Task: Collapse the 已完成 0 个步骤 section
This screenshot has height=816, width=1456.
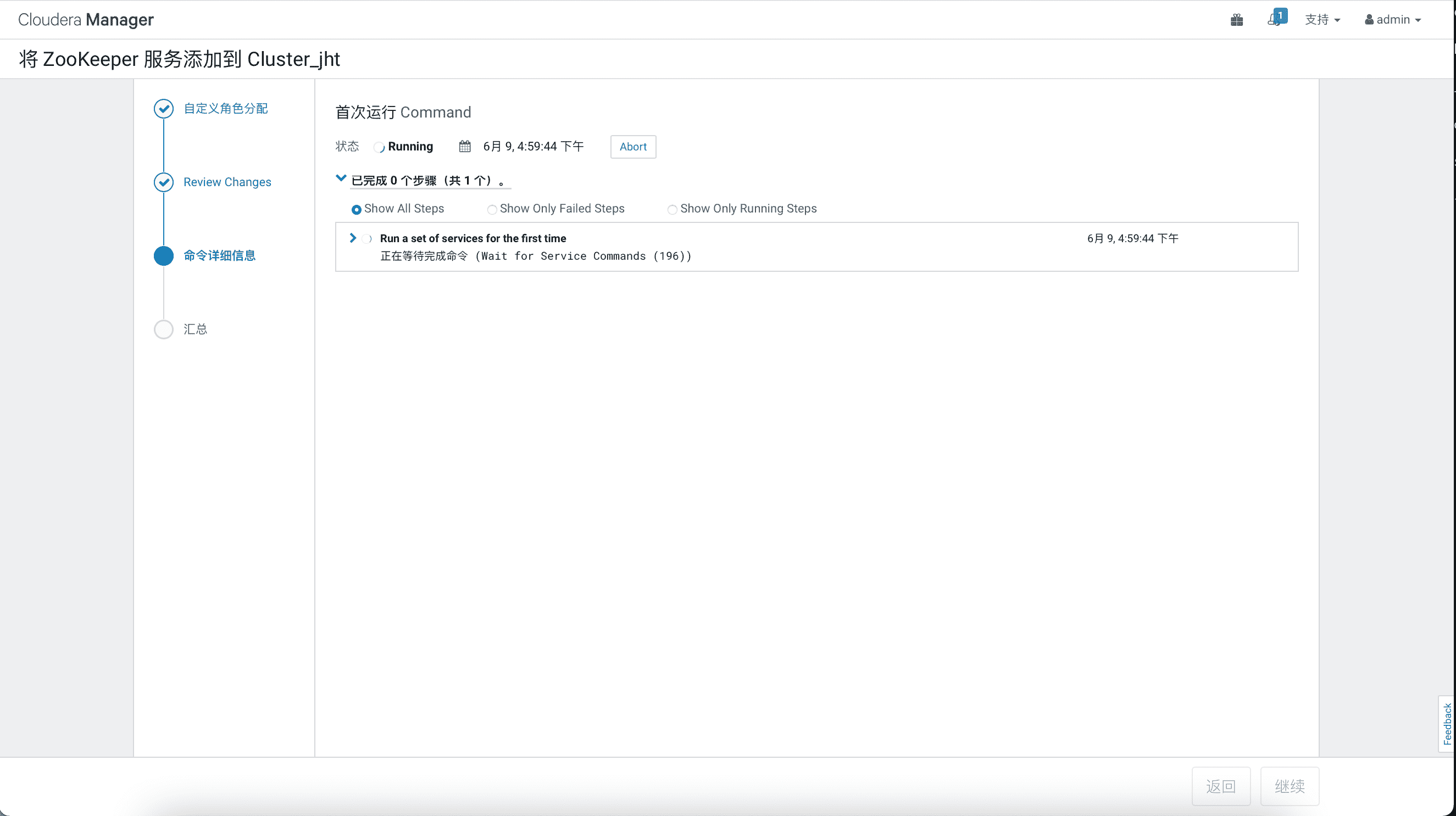Action: point(341,178)
